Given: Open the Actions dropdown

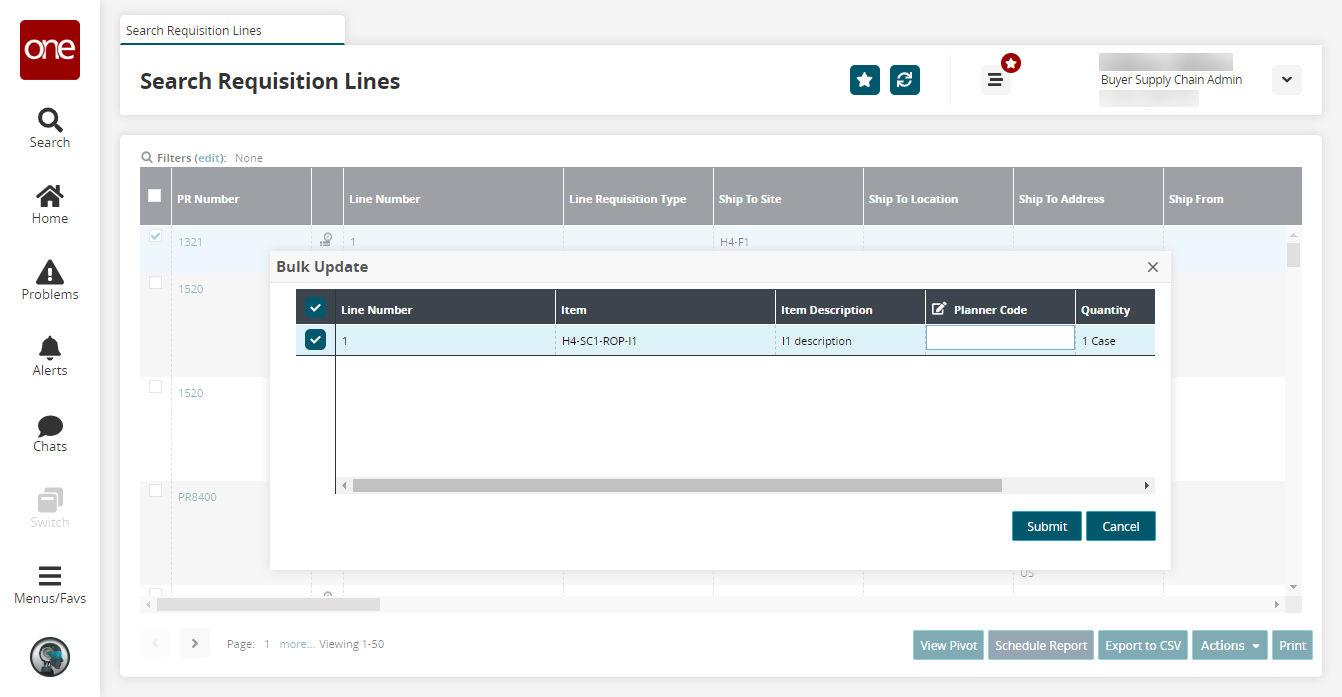Looking at the screenshot, I should click(1230, 645).
